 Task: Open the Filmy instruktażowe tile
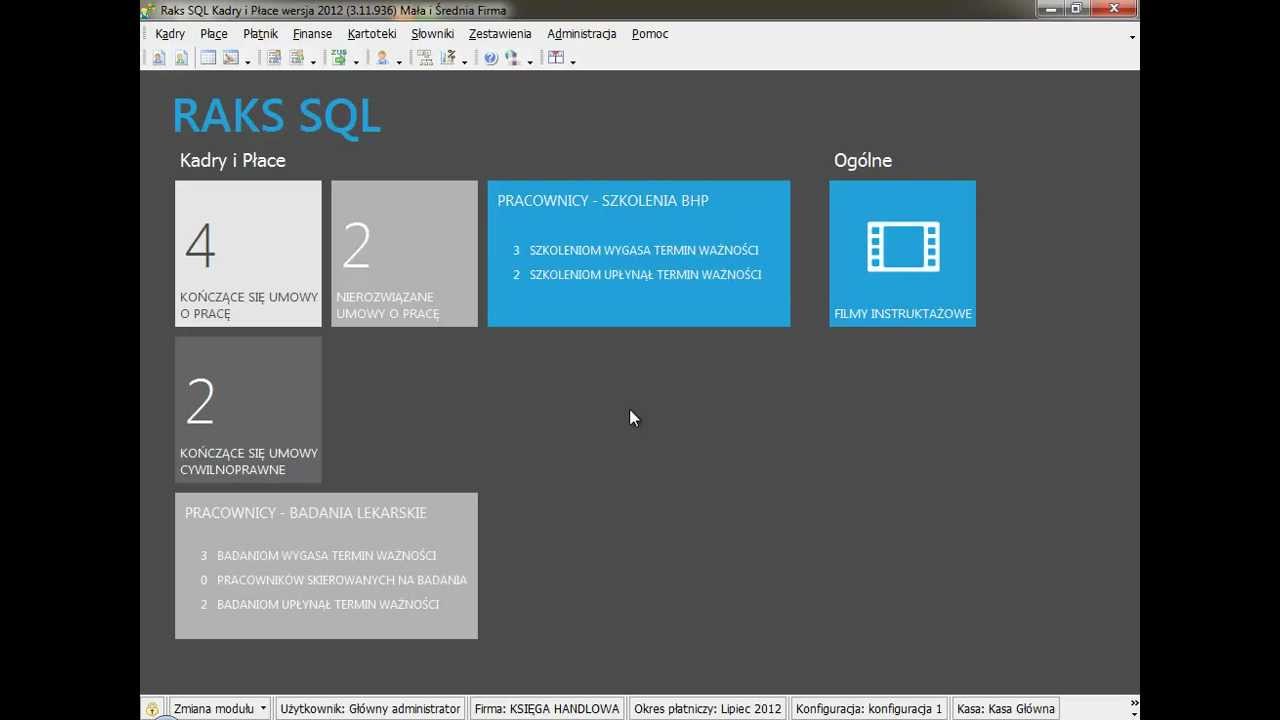902,253
